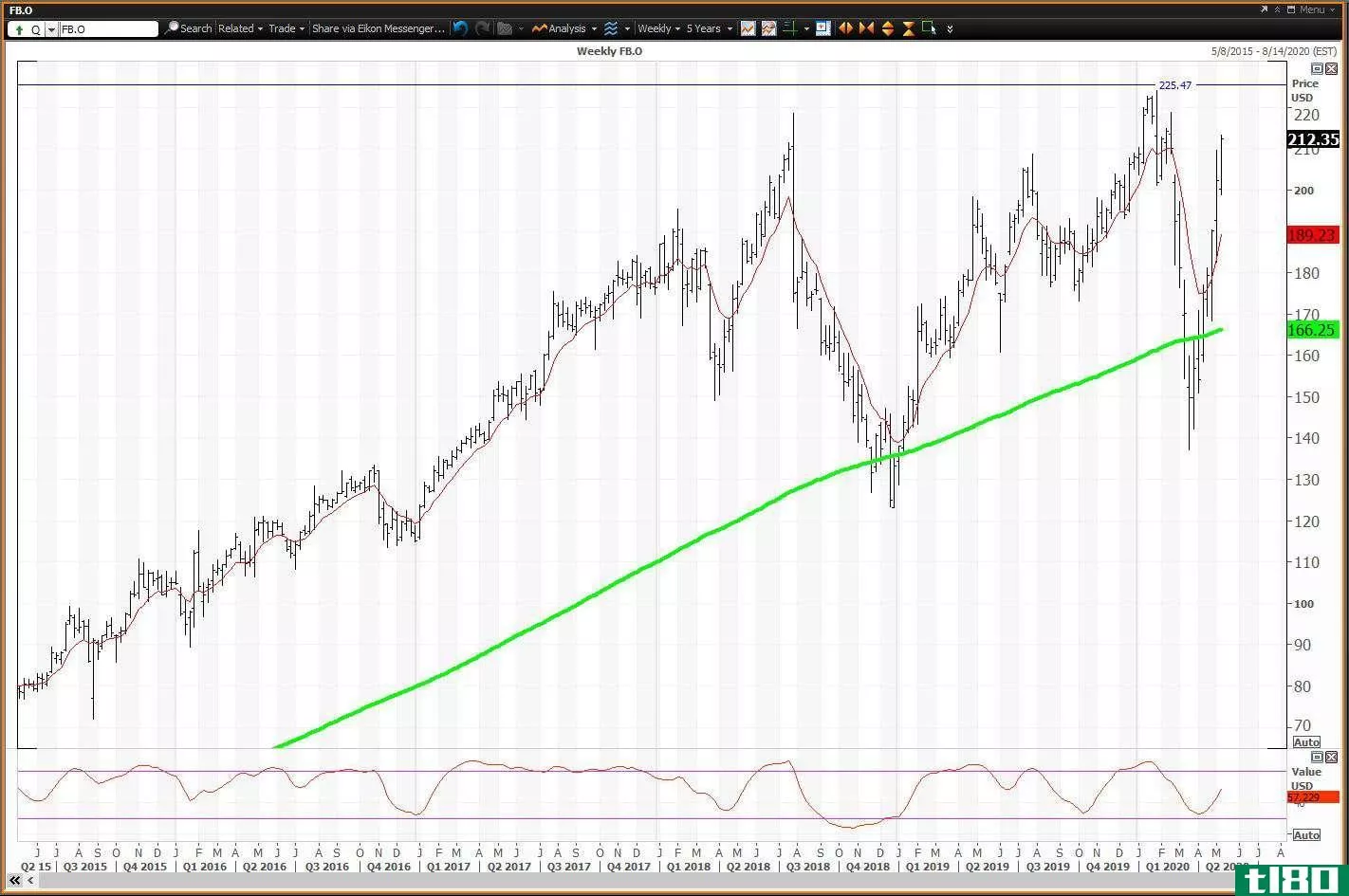Minimize the Value indicator panel
Screen dimensions: 1349x896
(x=1316, y=757)
